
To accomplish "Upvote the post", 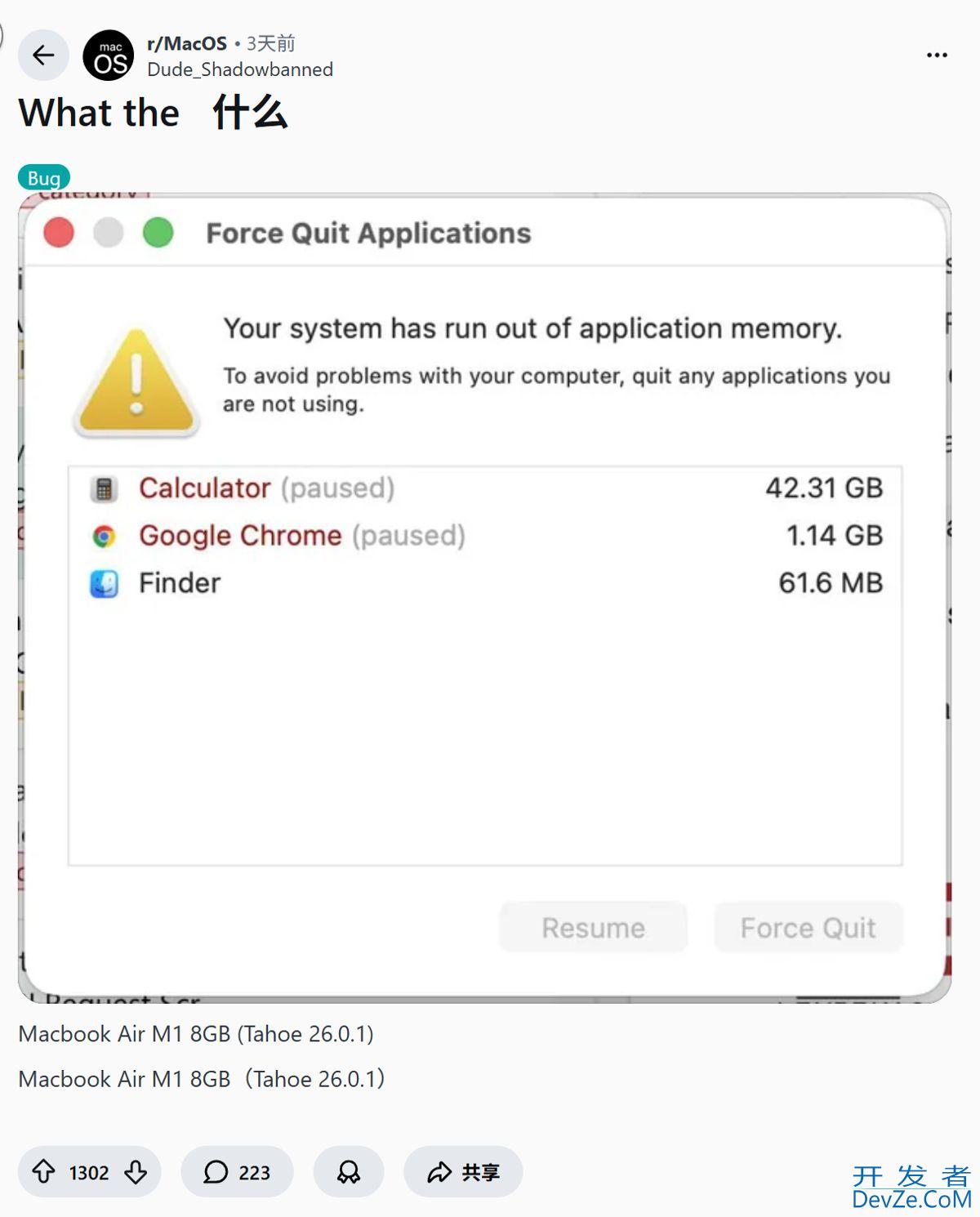I will click(x=44, y=1172).
